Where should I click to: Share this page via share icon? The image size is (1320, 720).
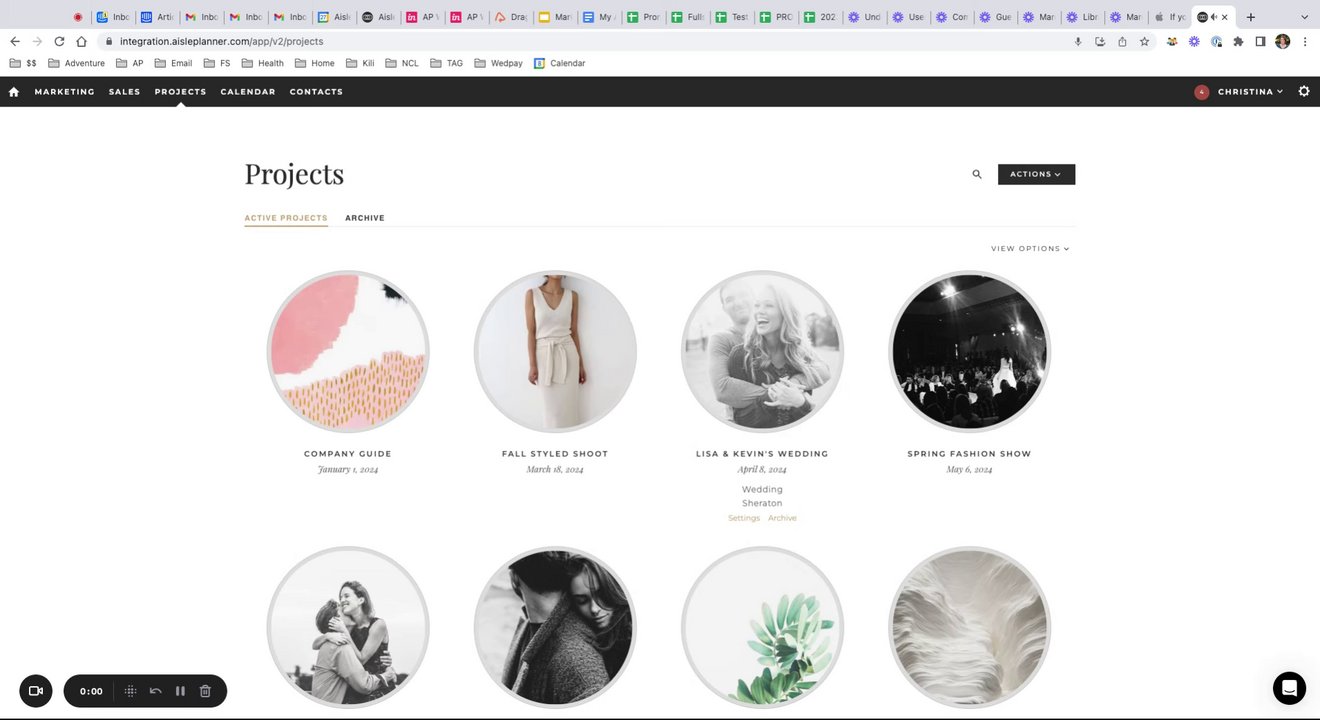tap(1122, 41)
